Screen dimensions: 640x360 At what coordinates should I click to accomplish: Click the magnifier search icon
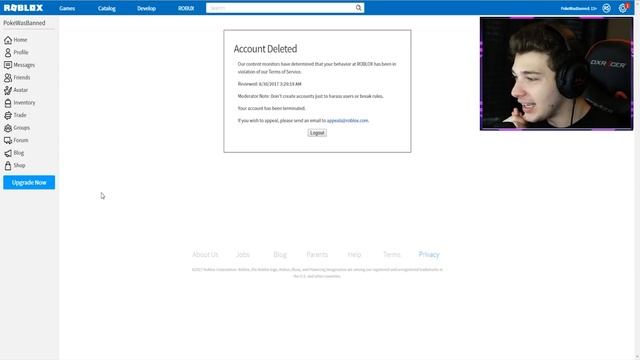358,8
